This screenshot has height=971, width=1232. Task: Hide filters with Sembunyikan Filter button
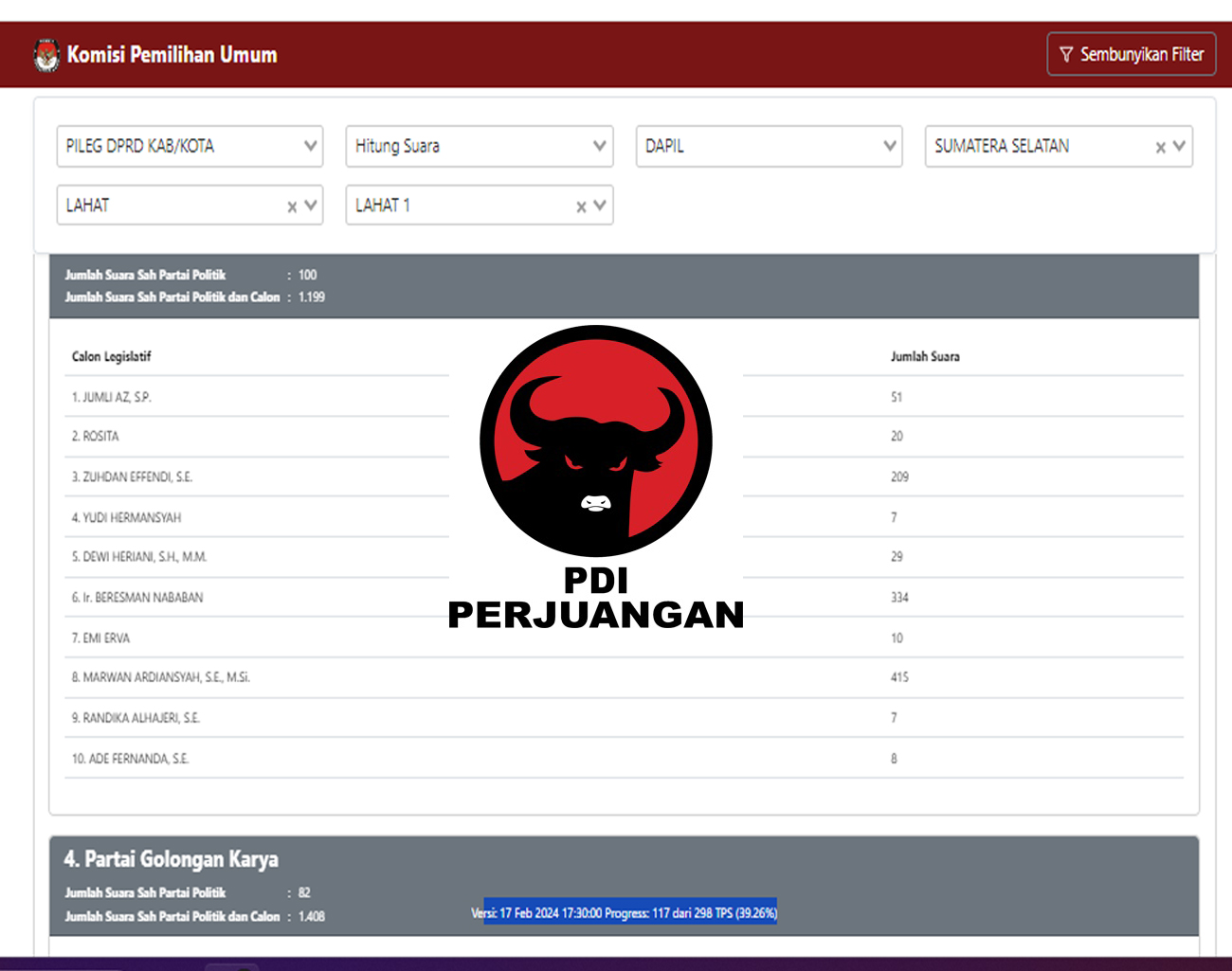pyautogui.click(x=1131, y=54)
